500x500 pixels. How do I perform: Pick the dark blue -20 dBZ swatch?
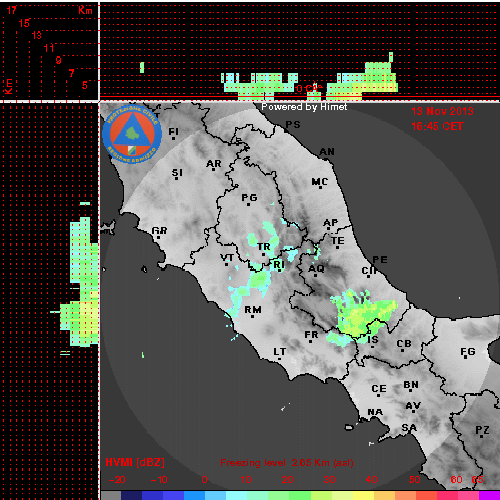pyautogui.click(x=132, y=495)
